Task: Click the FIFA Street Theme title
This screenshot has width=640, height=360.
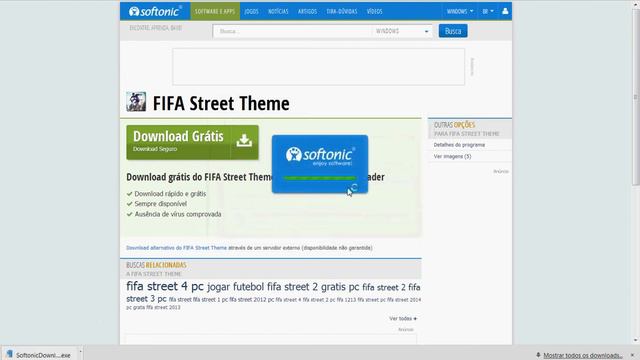Action: (221, 103)
